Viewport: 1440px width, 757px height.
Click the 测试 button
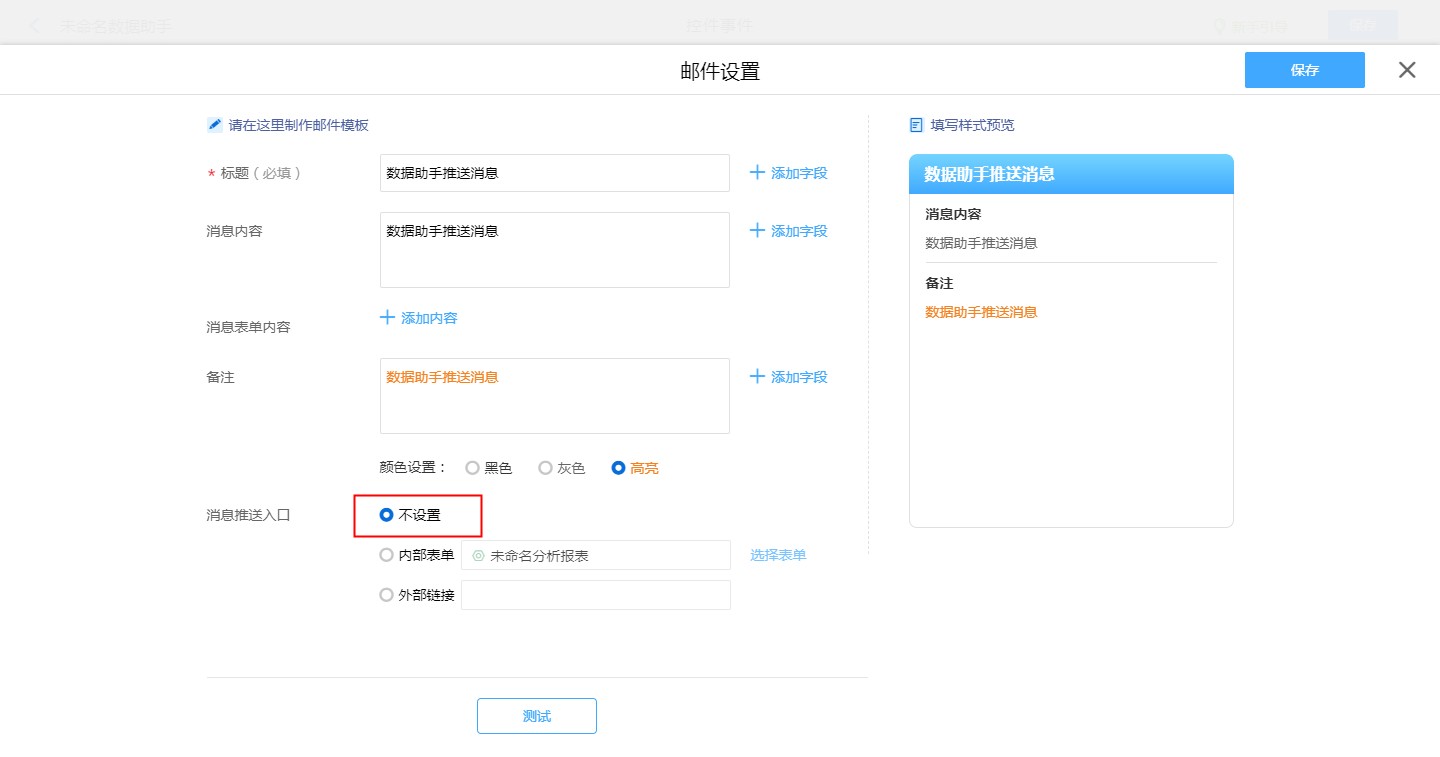click(537, 716)
